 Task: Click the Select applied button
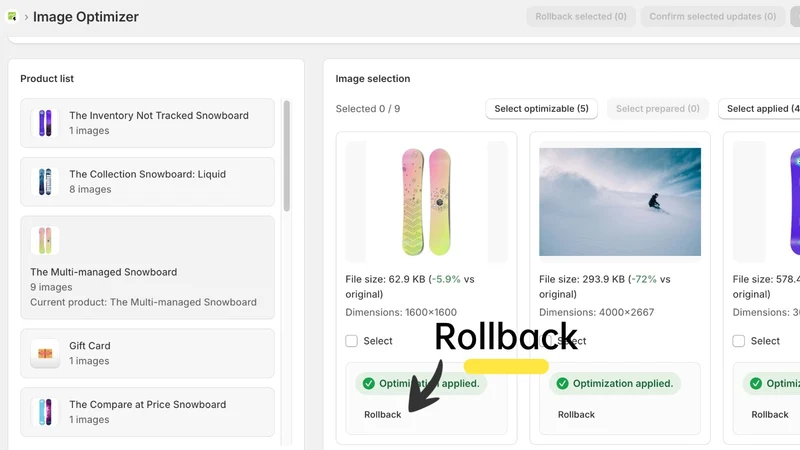pos(760,109)
